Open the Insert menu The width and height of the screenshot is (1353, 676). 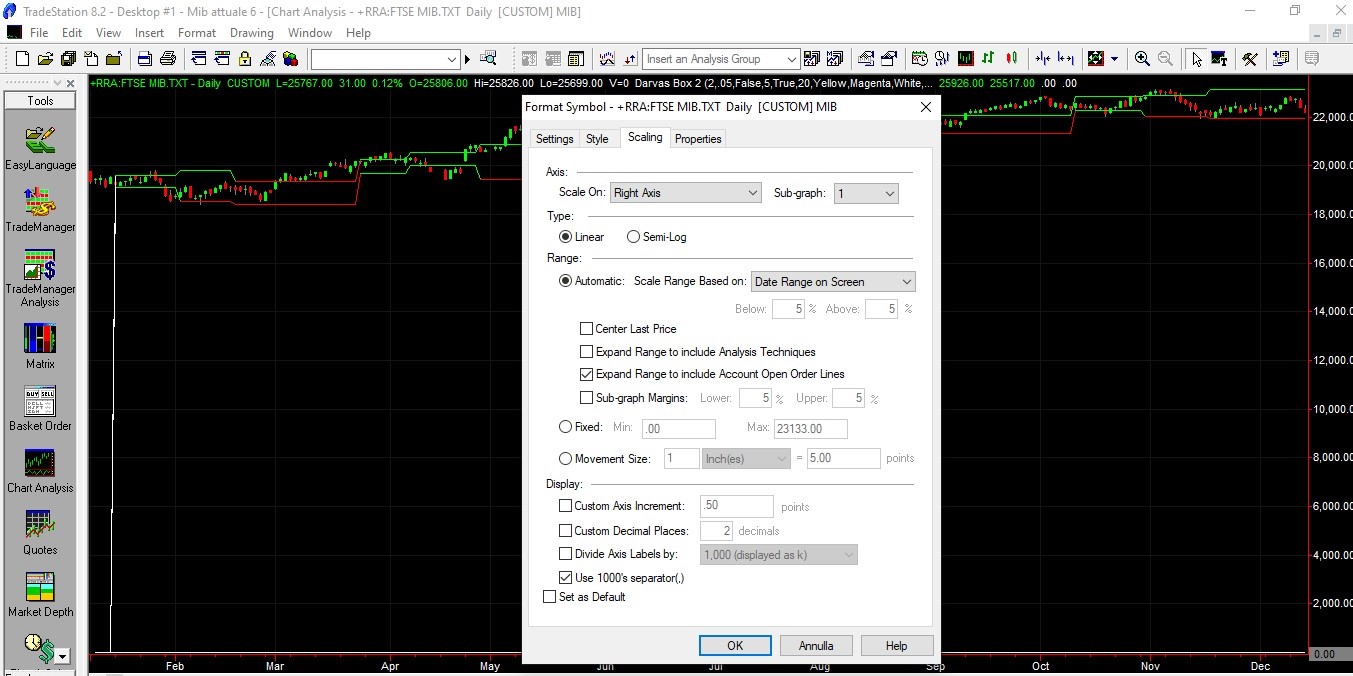pyautogui.click(x=150, y=33)
